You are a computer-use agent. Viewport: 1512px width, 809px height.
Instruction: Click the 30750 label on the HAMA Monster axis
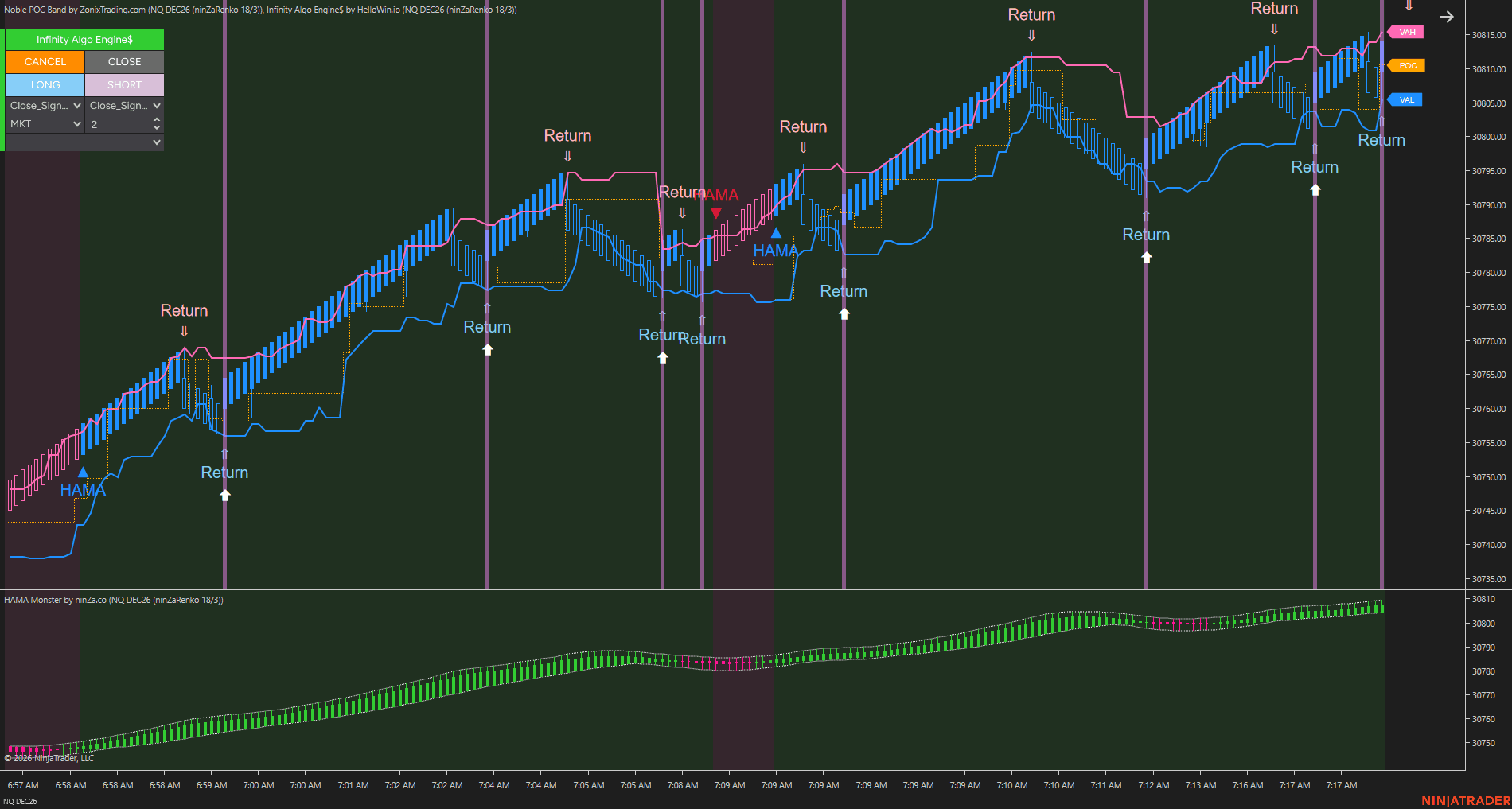(1483, 743)
